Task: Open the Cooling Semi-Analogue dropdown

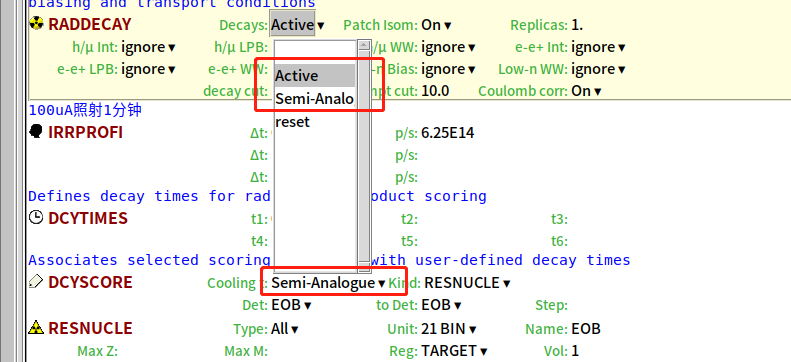Action: tap(328, 283)
